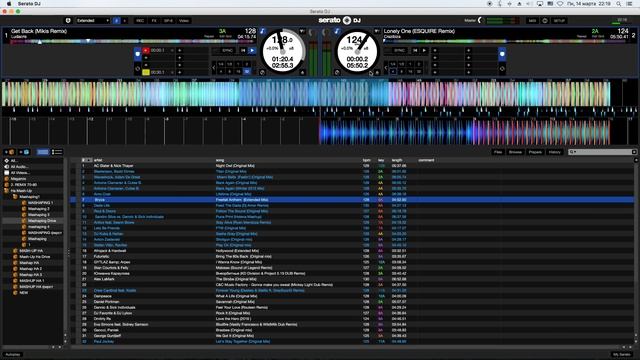Select cue points tab on deck 2
This screenshot has width=640, height=360.
(x=502, y=54)
